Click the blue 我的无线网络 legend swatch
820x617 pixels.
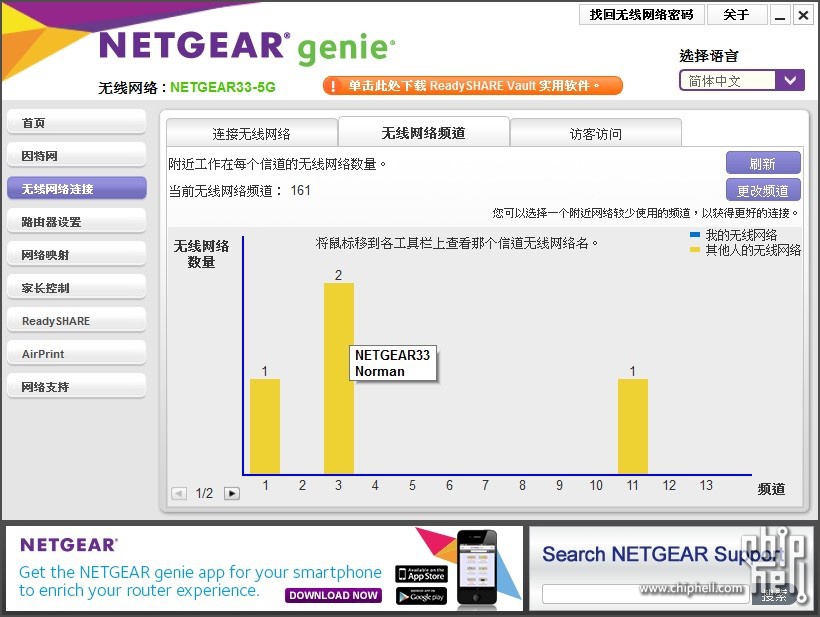(x=695, y=235)
